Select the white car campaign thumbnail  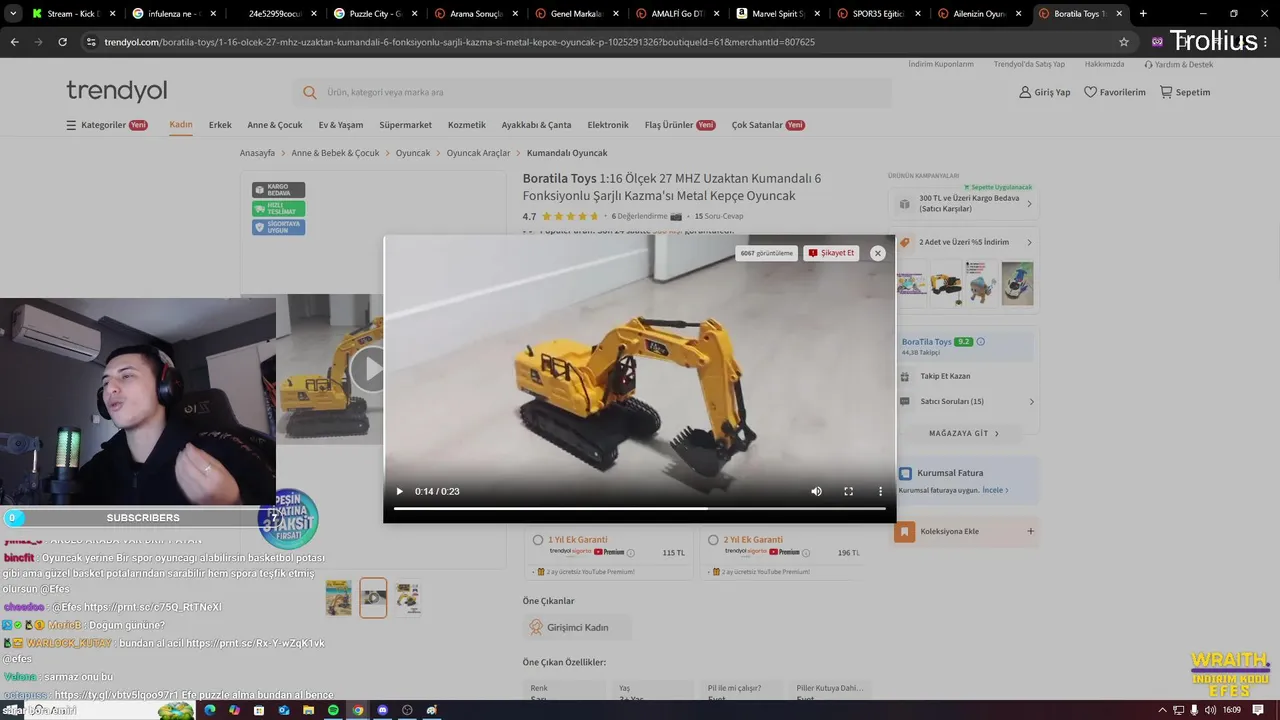(x=1018, y=284)
